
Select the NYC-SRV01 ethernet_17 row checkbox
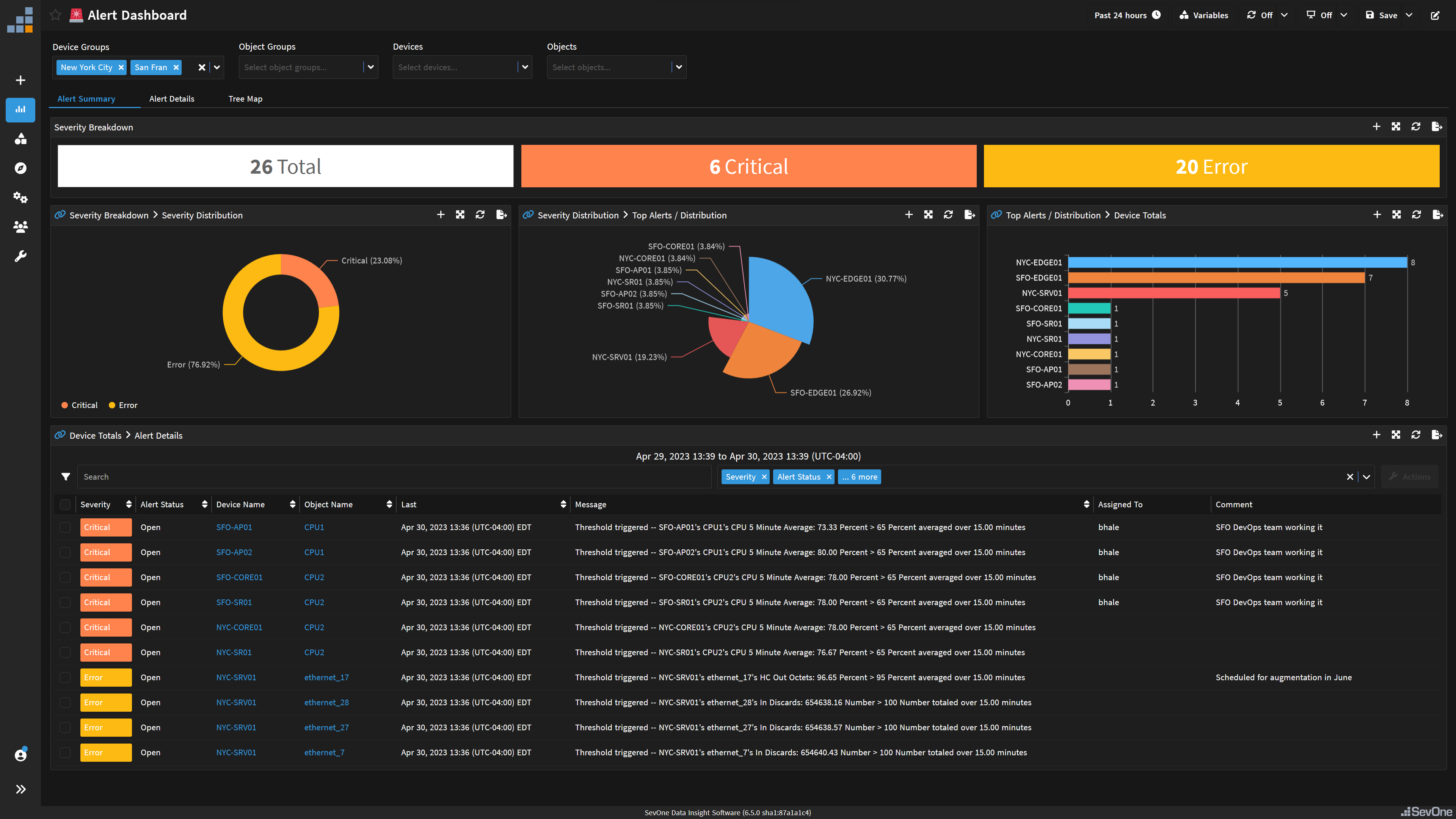click(65, 677)
